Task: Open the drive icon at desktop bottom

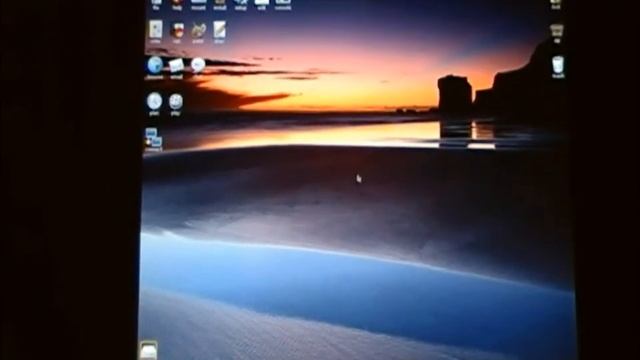Action: pos(148,350)
